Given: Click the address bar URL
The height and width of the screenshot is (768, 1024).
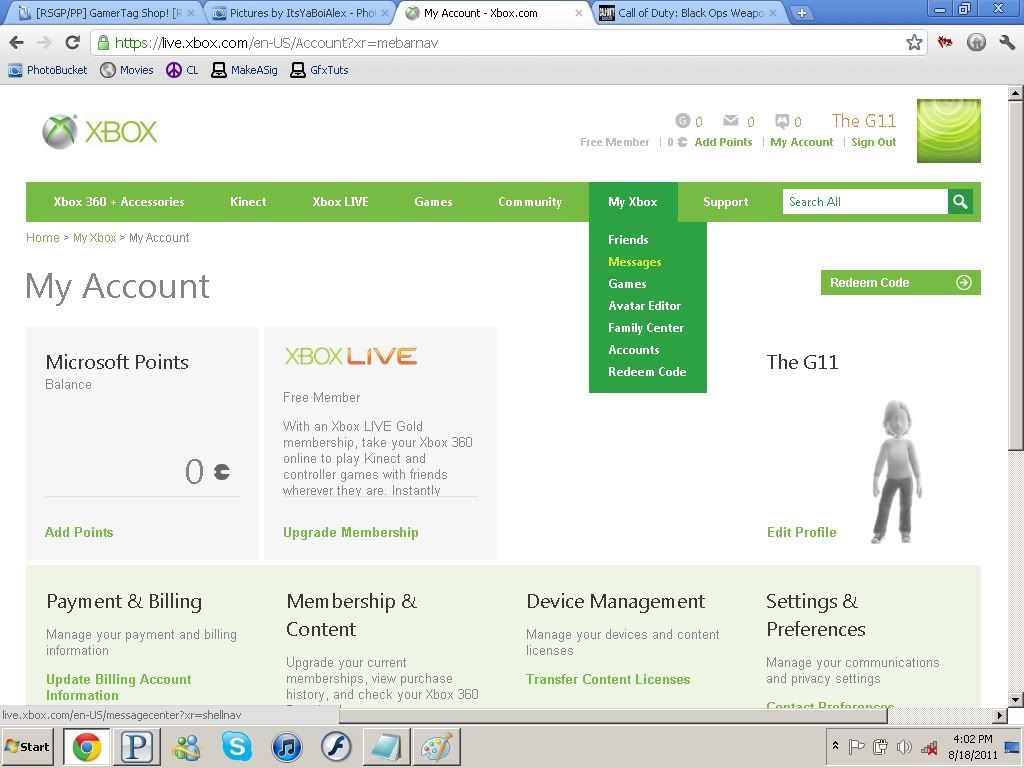Looking at the screenshot, I should (x=276, y=43).
